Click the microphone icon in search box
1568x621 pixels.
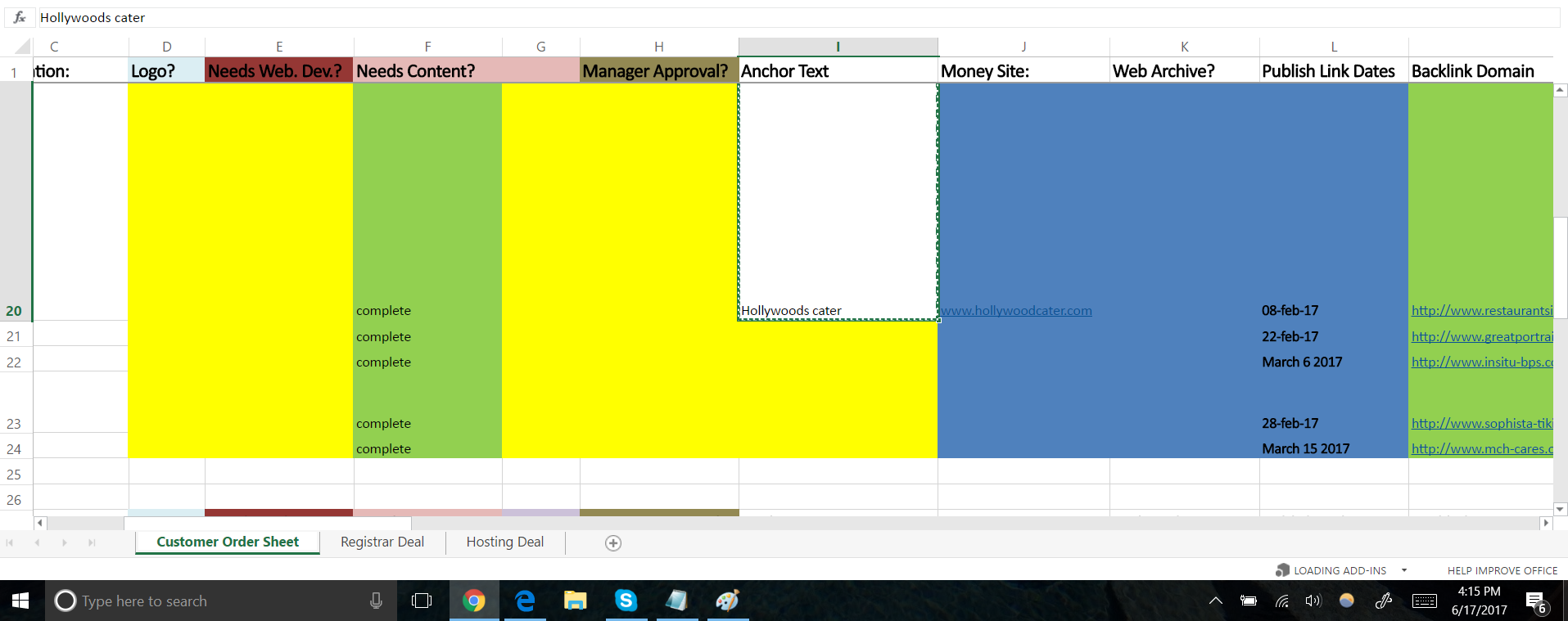point(376,601)
